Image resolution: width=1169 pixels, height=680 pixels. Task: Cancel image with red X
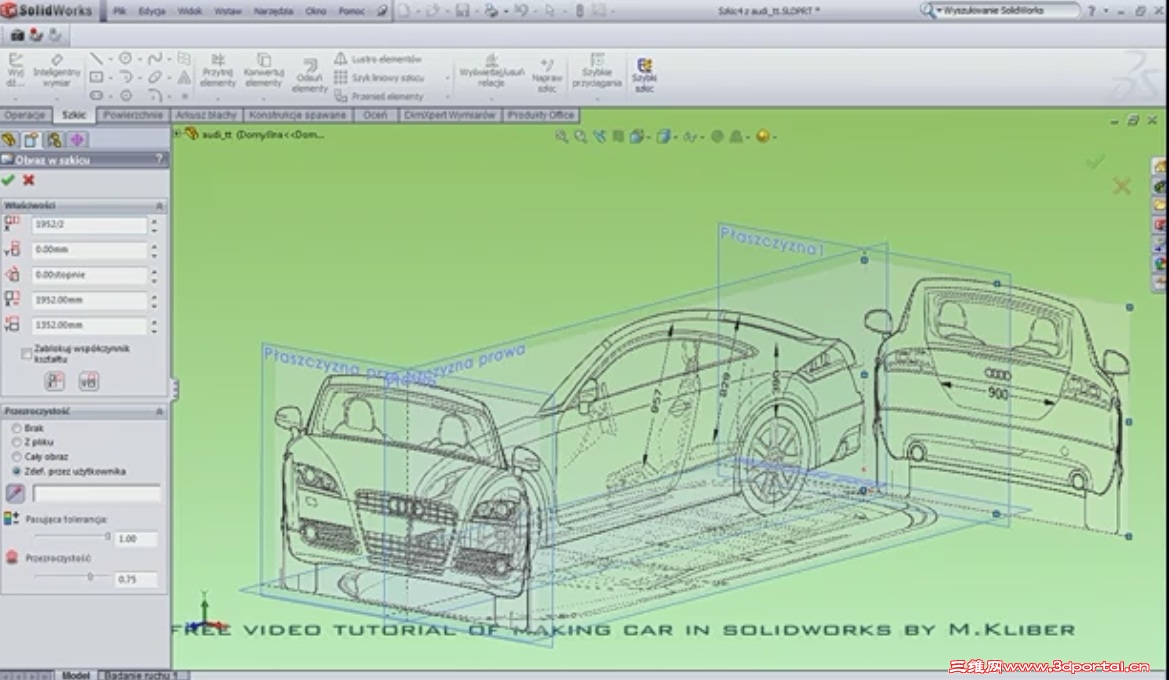click(x=28, y=180)
